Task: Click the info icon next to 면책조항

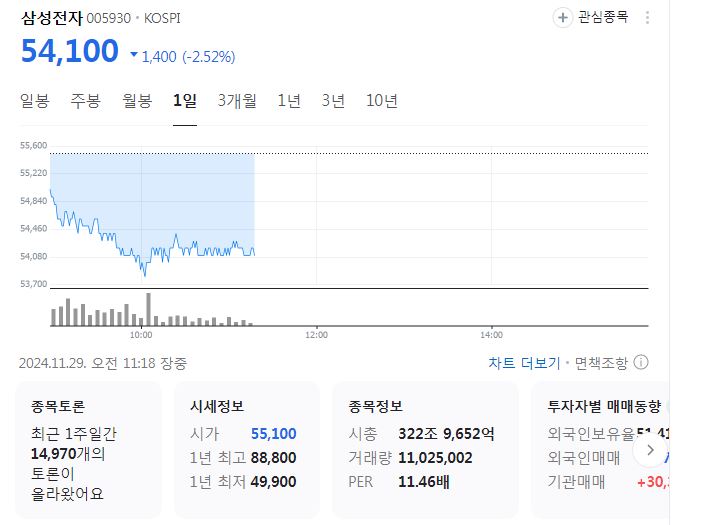Action: [x=641, y=362]
